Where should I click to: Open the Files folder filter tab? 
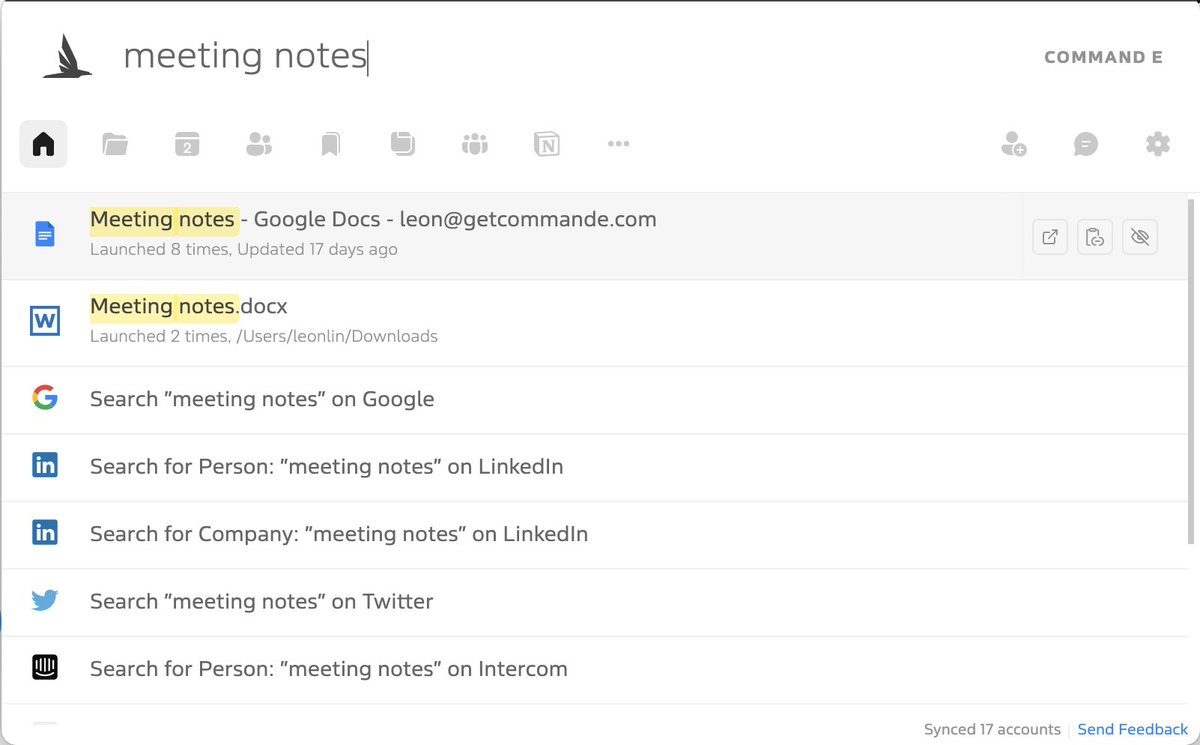115,144
